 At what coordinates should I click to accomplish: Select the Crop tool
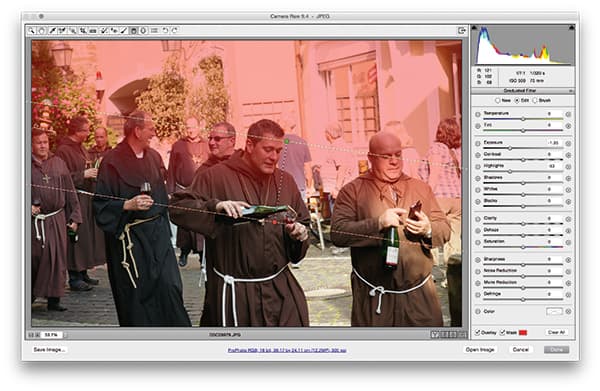[x=83, y=31]
